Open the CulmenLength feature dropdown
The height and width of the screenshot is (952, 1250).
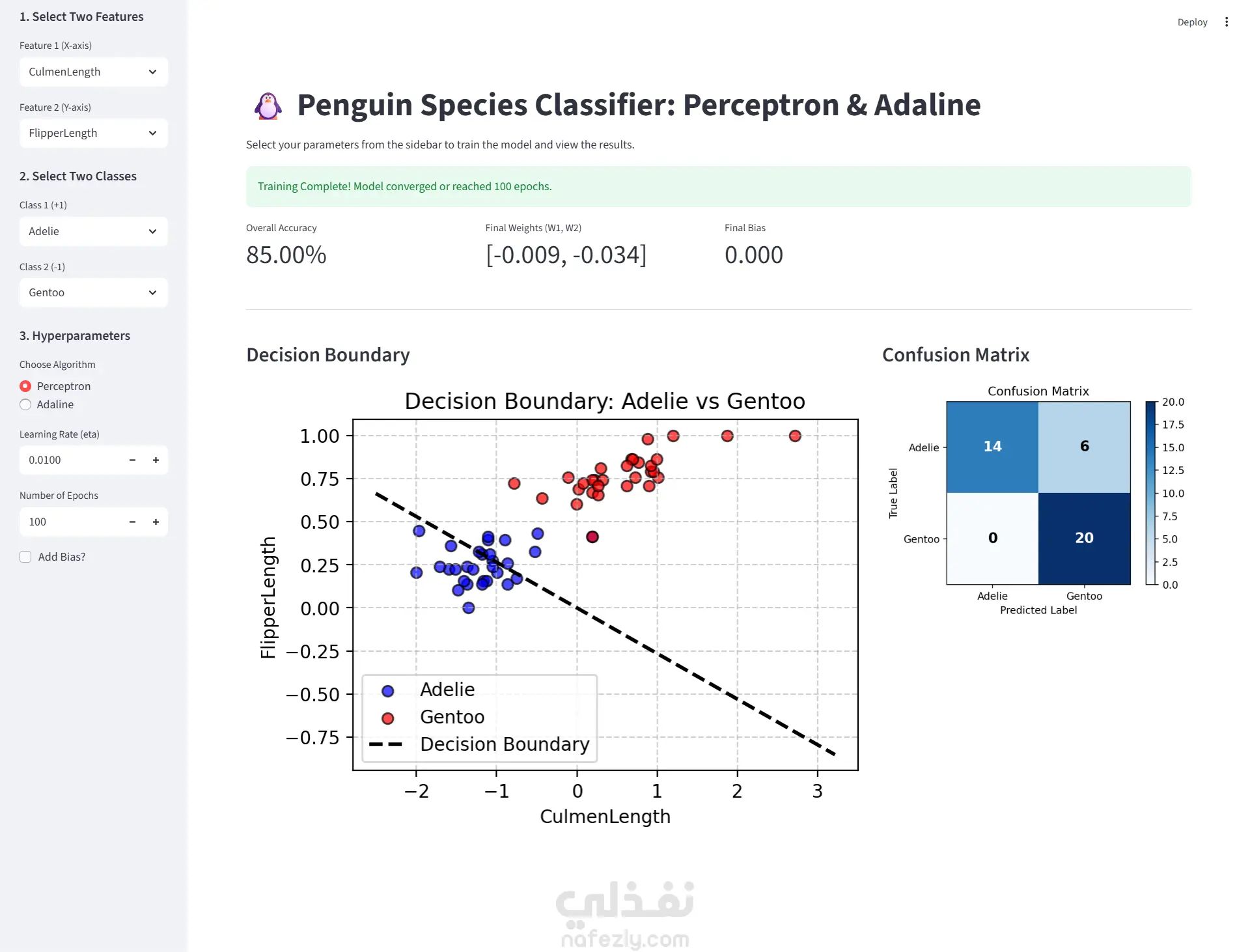(x=94, y=72)
